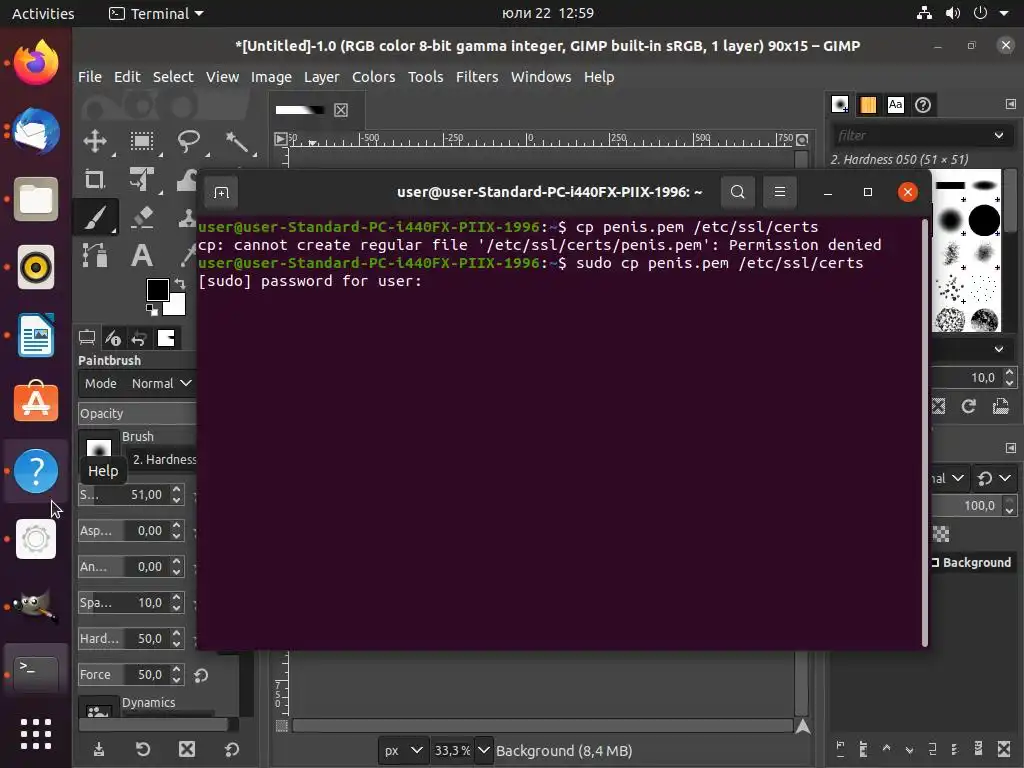Delete tool preset icon
The height and width of the screenshot is (768, 1024).
point(187,749)
